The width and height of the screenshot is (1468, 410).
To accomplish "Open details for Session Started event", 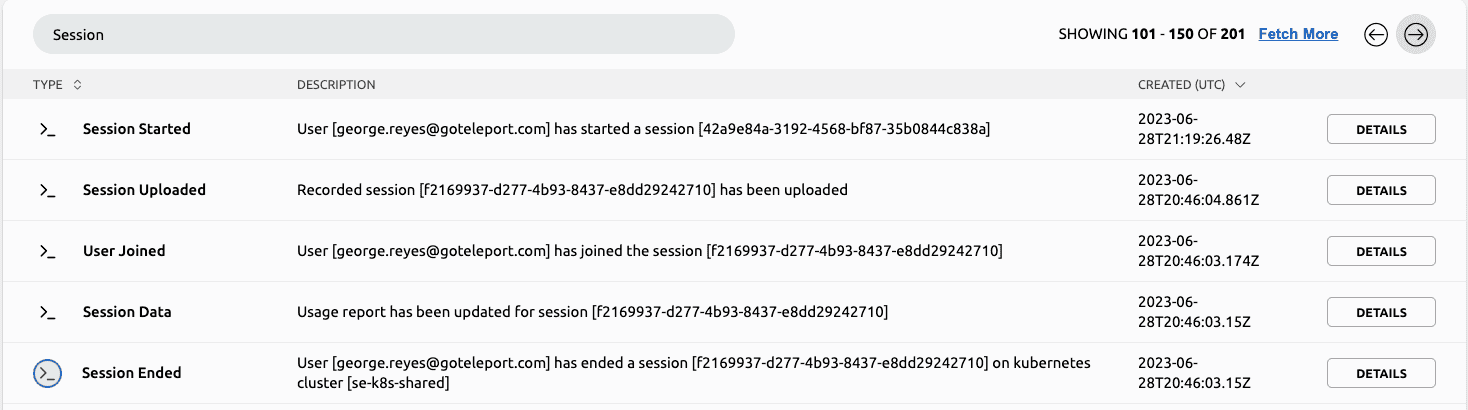I will (1380, 129).
